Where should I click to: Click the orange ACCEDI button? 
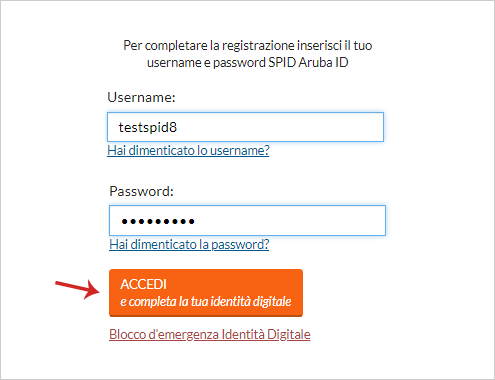206,293
